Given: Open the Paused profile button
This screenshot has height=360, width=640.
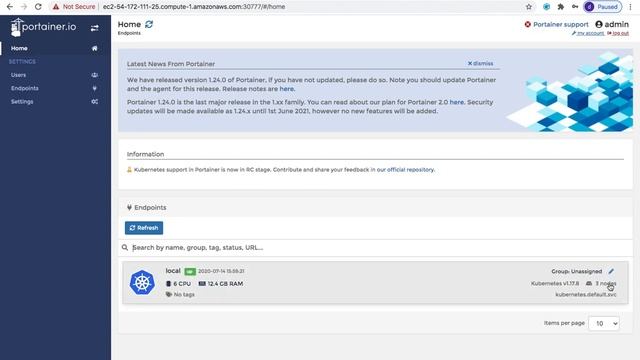Looking at the screenshot, I should 603,7.
